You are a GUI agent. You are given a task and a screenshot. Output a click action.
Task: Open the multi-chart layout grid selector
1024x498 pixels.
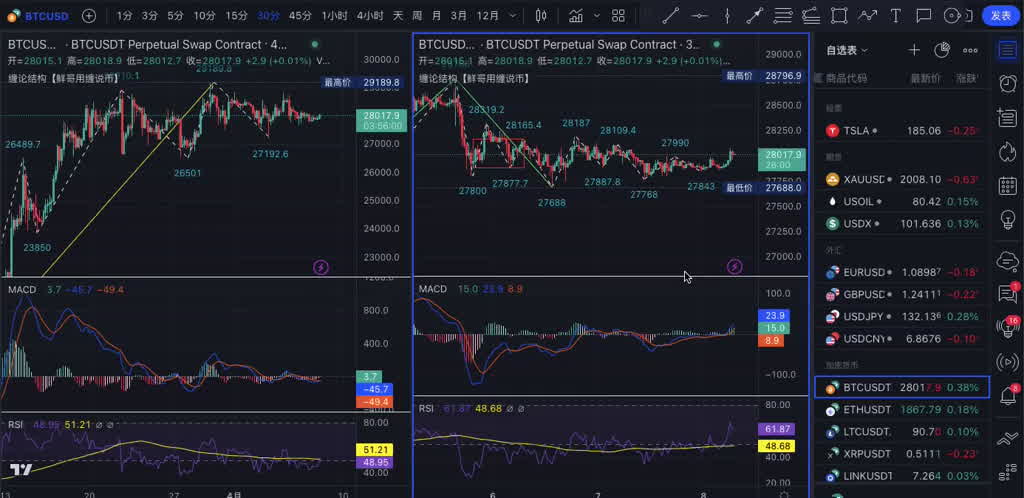tap(618, 15)
